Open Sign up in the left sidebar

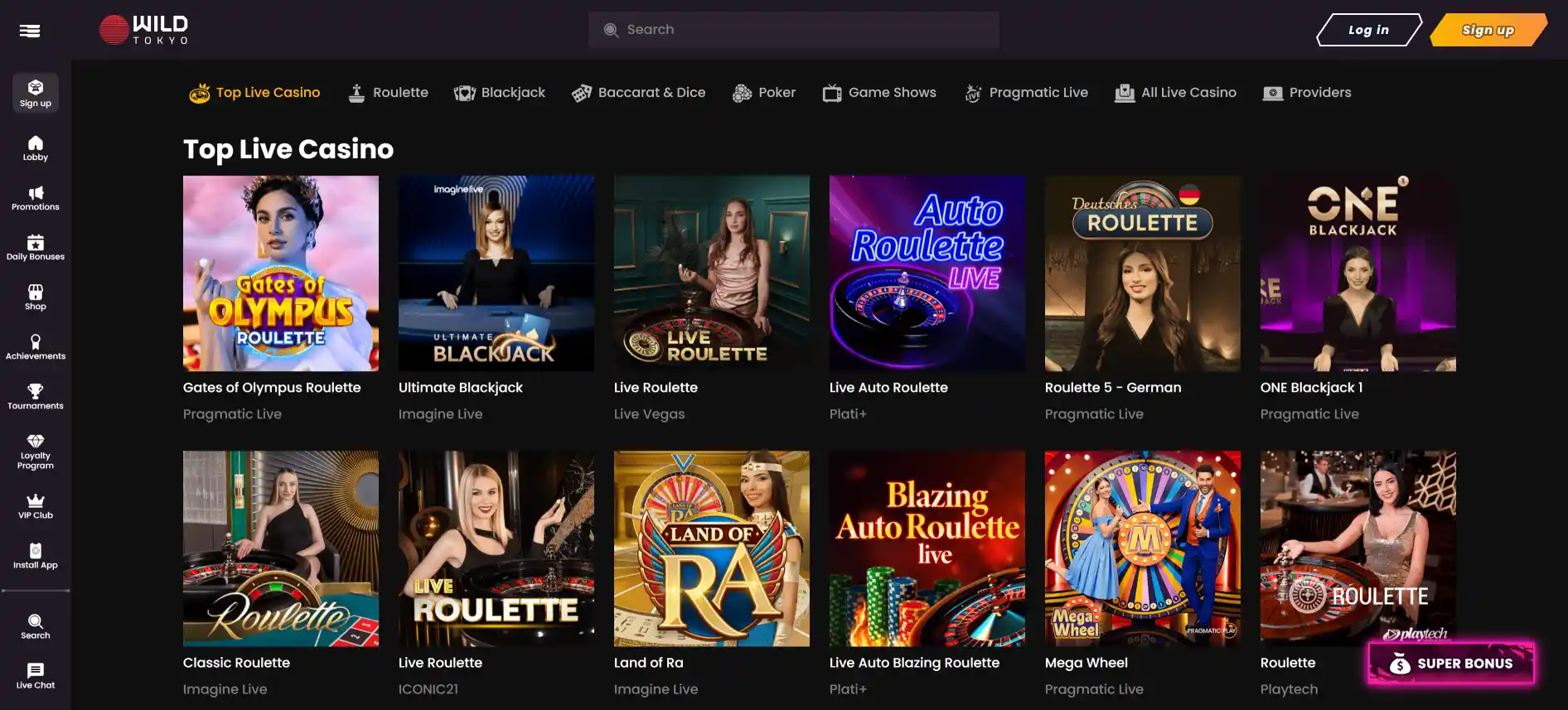click(36, 93)
